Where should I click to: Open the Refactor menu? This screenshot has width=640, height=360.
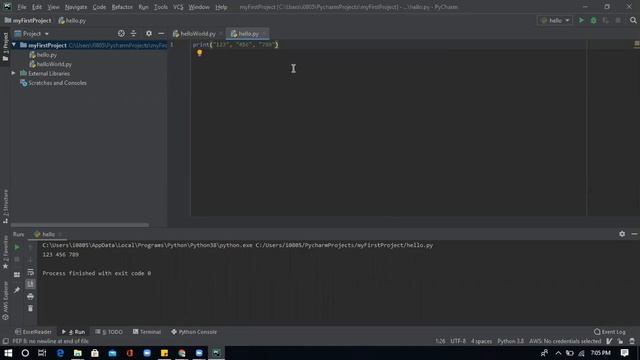point(122,7)
